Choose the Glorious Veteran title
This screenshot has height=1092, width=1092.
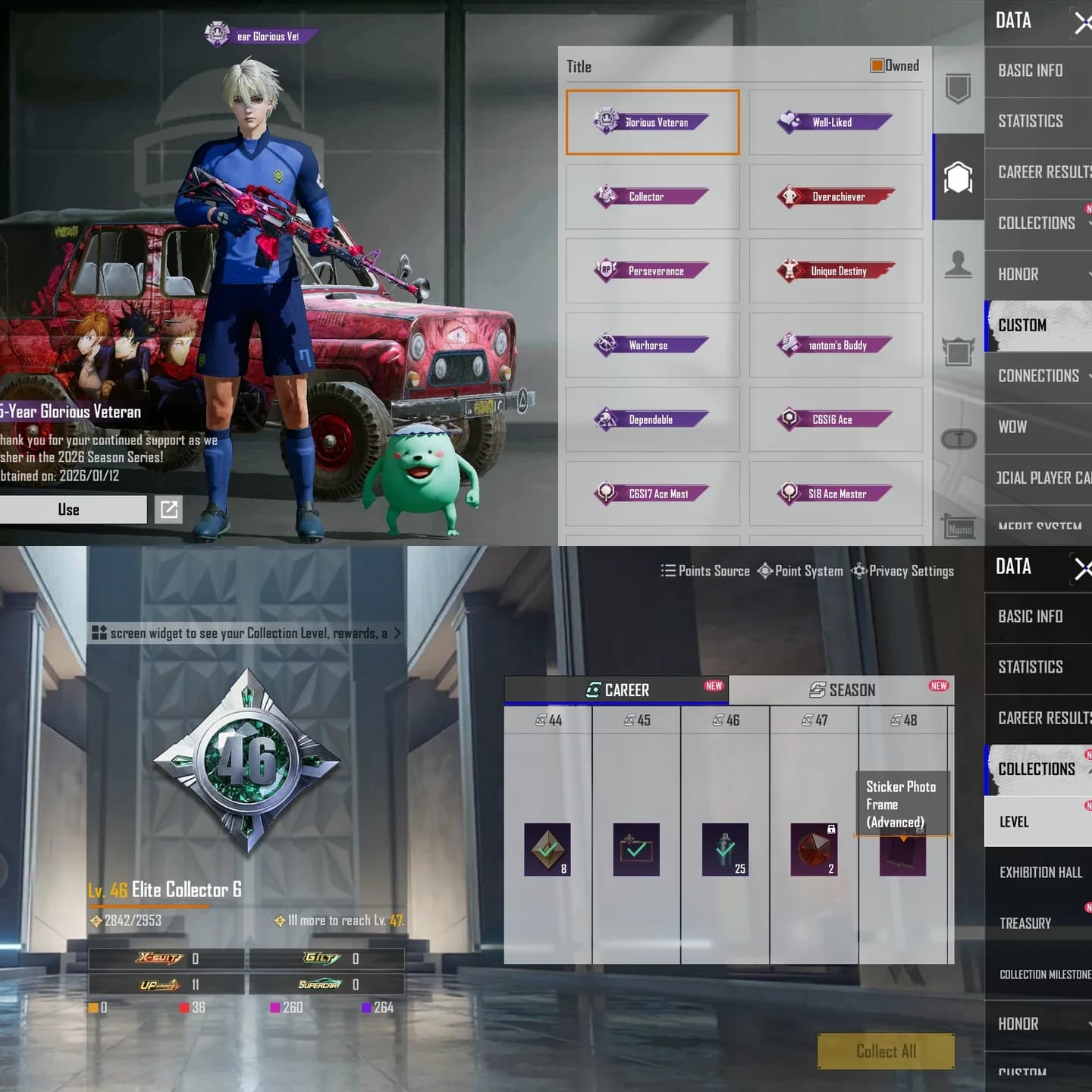pyautogui.click(x=652, y=122)
